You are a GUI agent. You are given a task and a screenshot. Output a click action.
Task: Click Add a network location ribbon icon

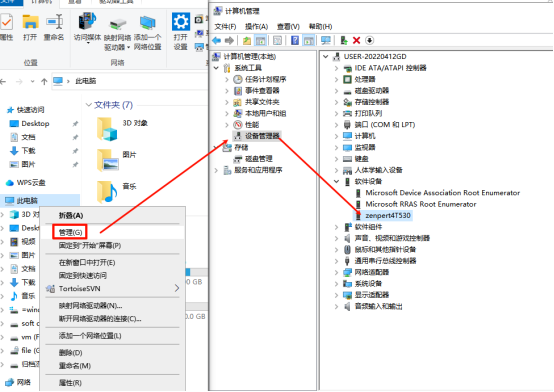point(147,23)
